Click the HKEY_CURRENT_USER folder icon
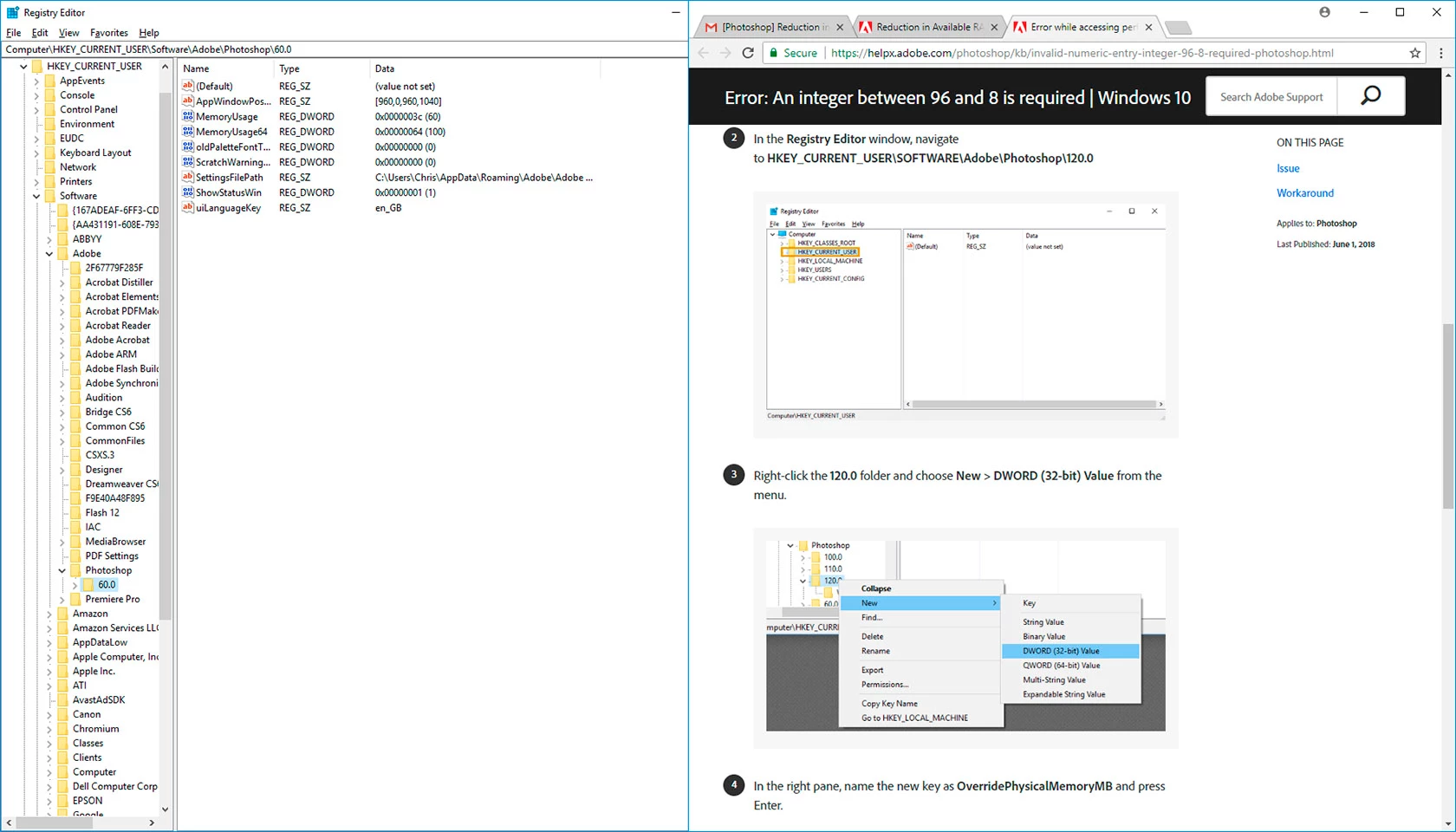The width and height of the screenshot is (1456, 832). [x=37, y=66]
